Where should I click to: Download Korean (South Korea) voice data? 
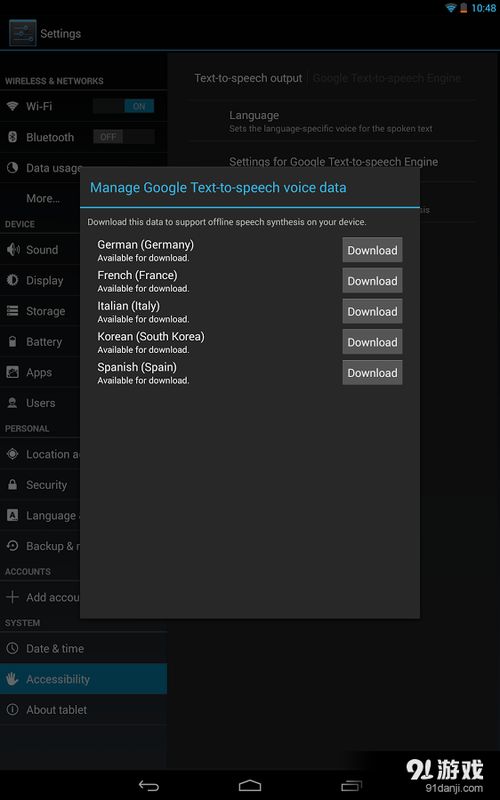[372, 342]
